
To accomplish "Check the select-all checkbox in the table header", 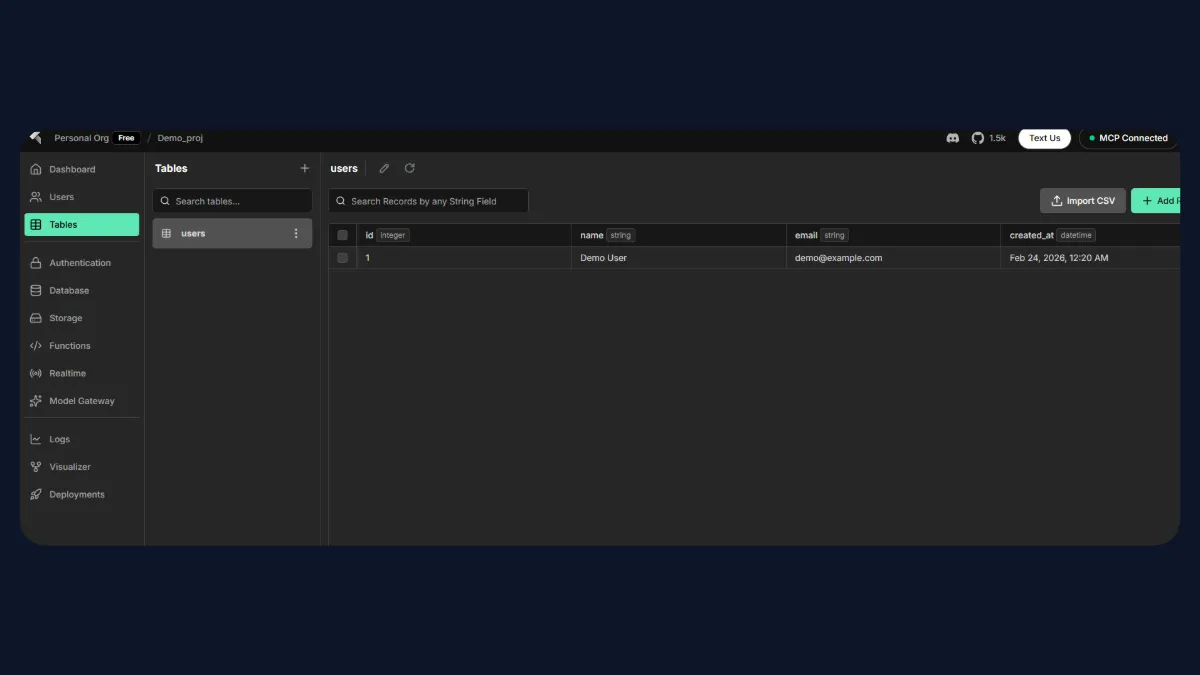I will (x=342, y=234).
